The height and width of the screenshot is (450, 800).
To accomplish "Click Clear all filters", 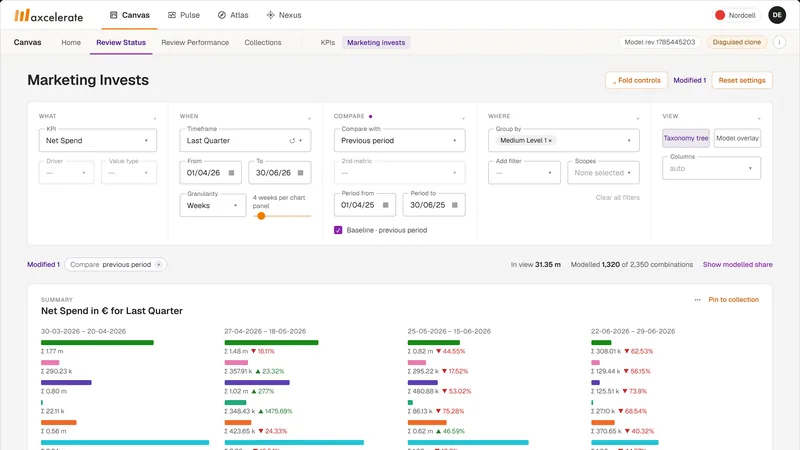I will (x=617, y=197).
